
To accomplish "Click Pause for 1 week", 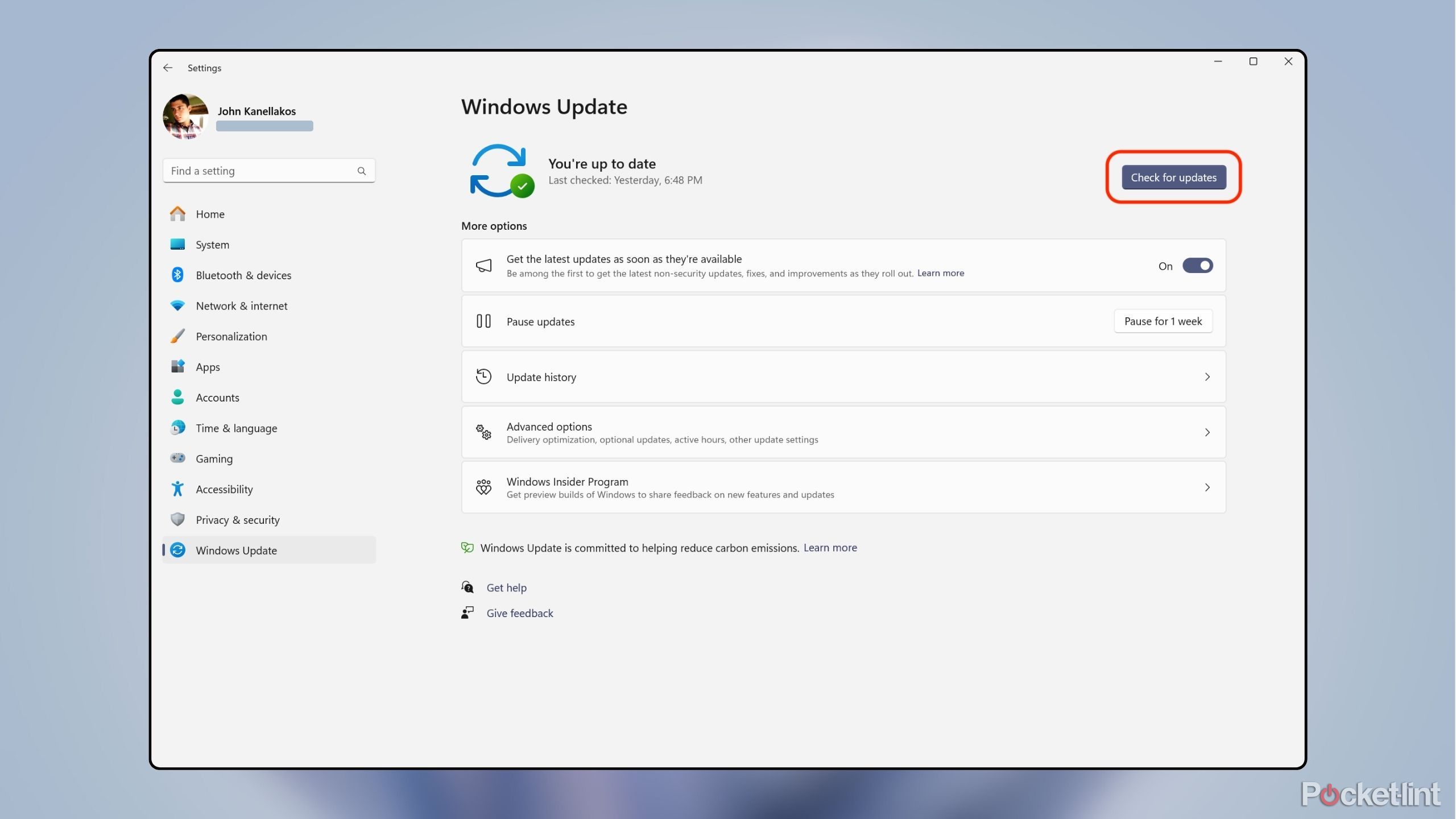I will point(1163,321).
